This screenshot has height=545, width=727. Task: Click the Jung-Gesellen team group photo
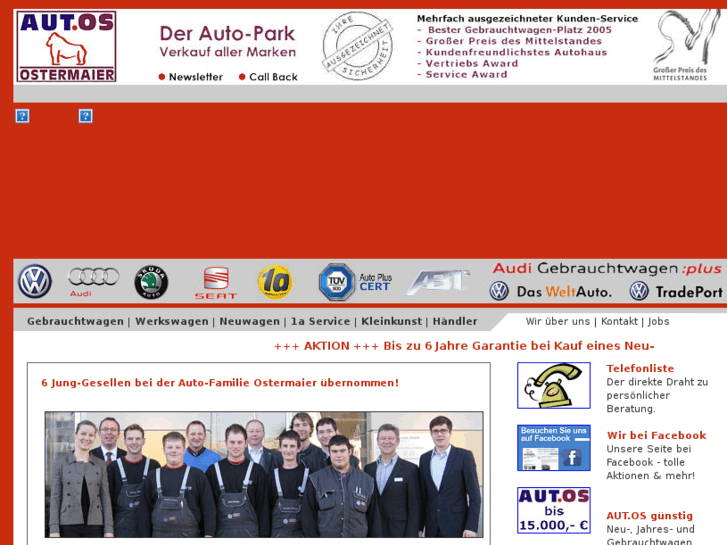coord(264,474)
